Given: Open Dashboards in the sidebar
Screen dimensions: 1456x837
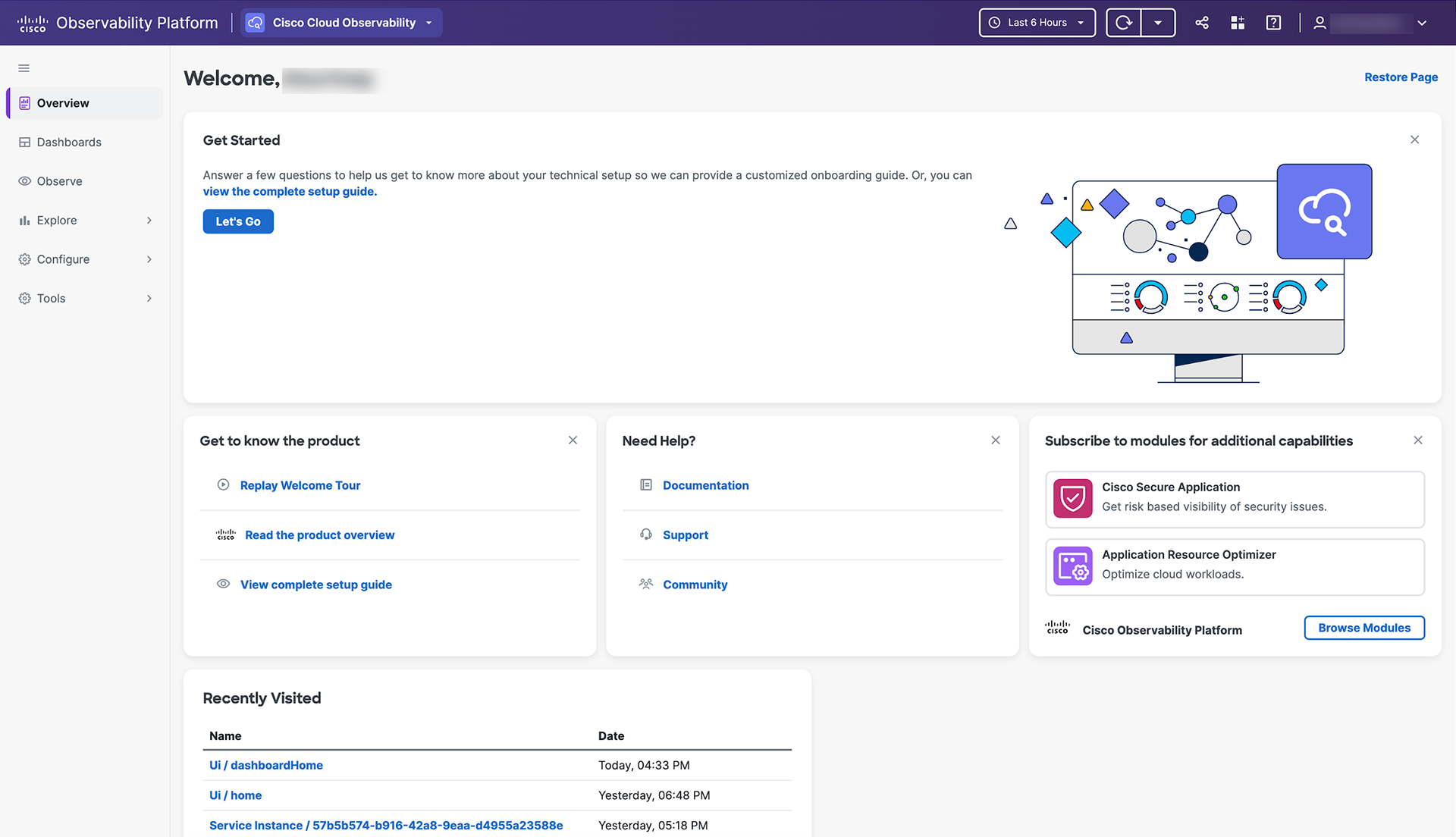Looking at the screenshot, I should click(69, 143).
